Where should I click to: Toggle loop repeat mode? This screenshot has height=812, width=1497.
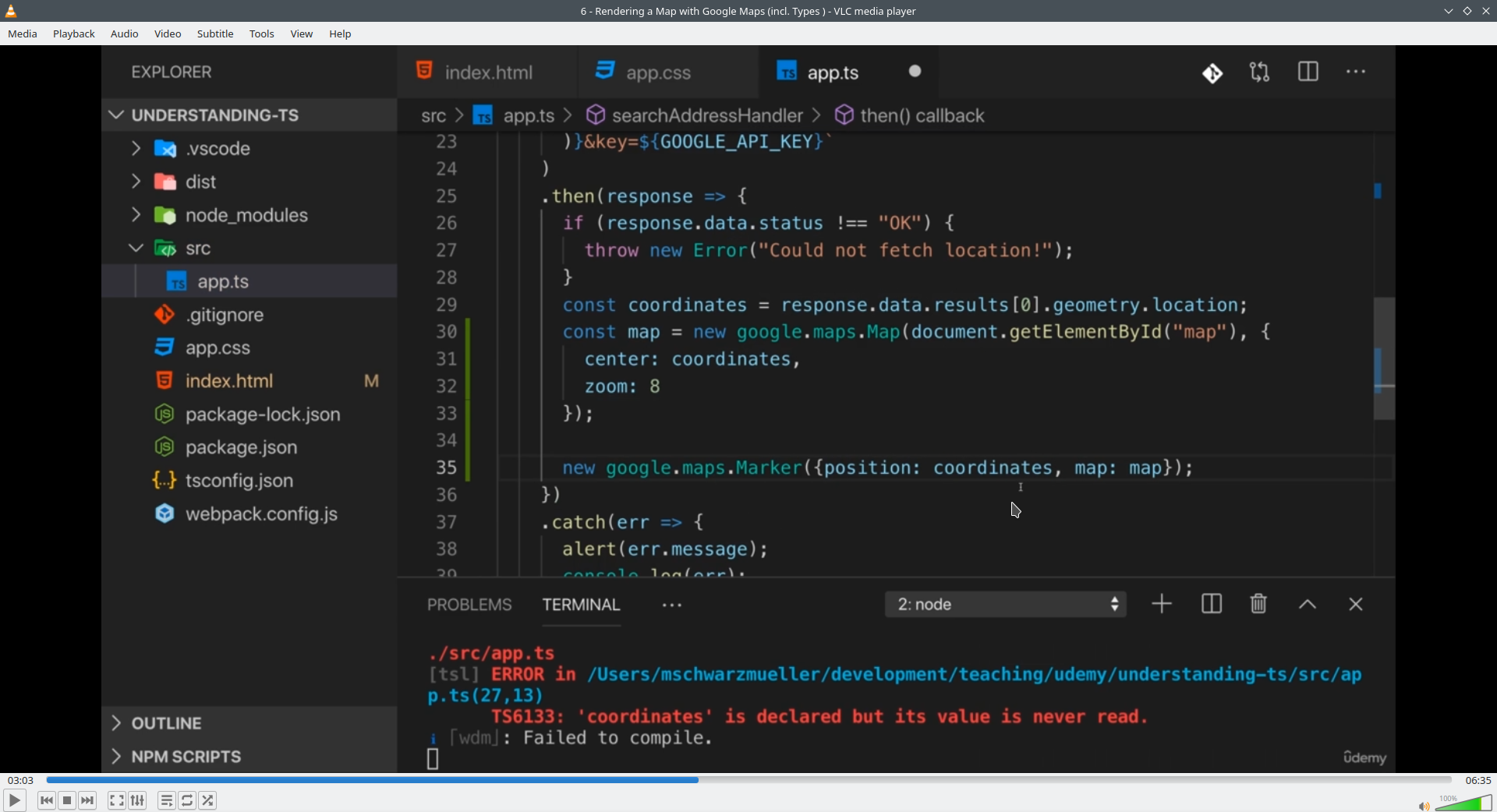tap(187, 800)
